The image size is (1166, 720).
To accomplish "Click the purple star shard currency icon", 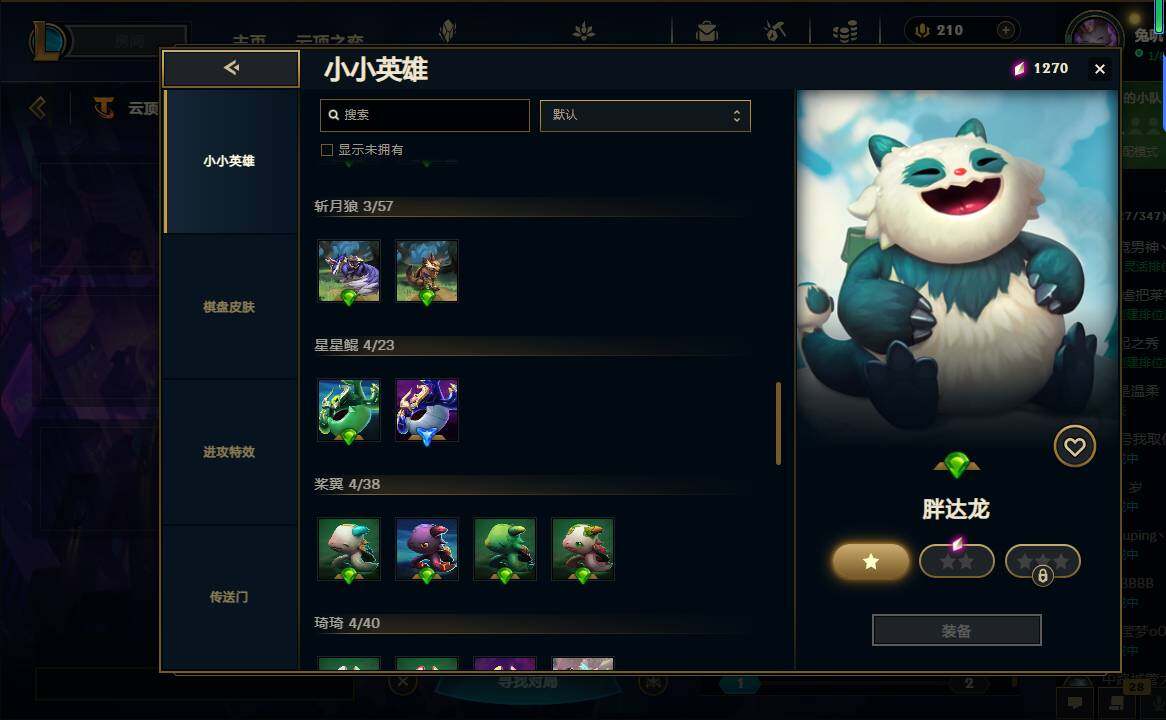I will 1020,68.
